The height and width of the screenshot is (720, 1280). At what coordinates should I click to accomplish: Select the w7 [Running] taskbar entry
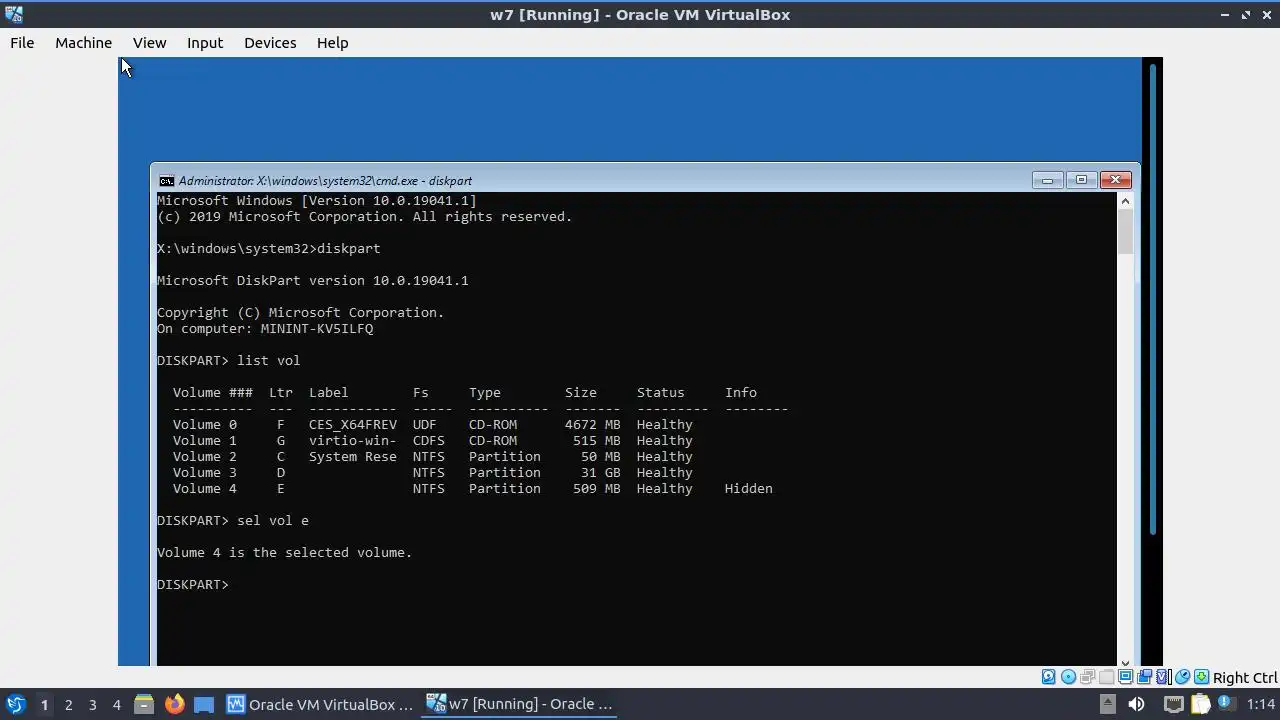point(520,704)
